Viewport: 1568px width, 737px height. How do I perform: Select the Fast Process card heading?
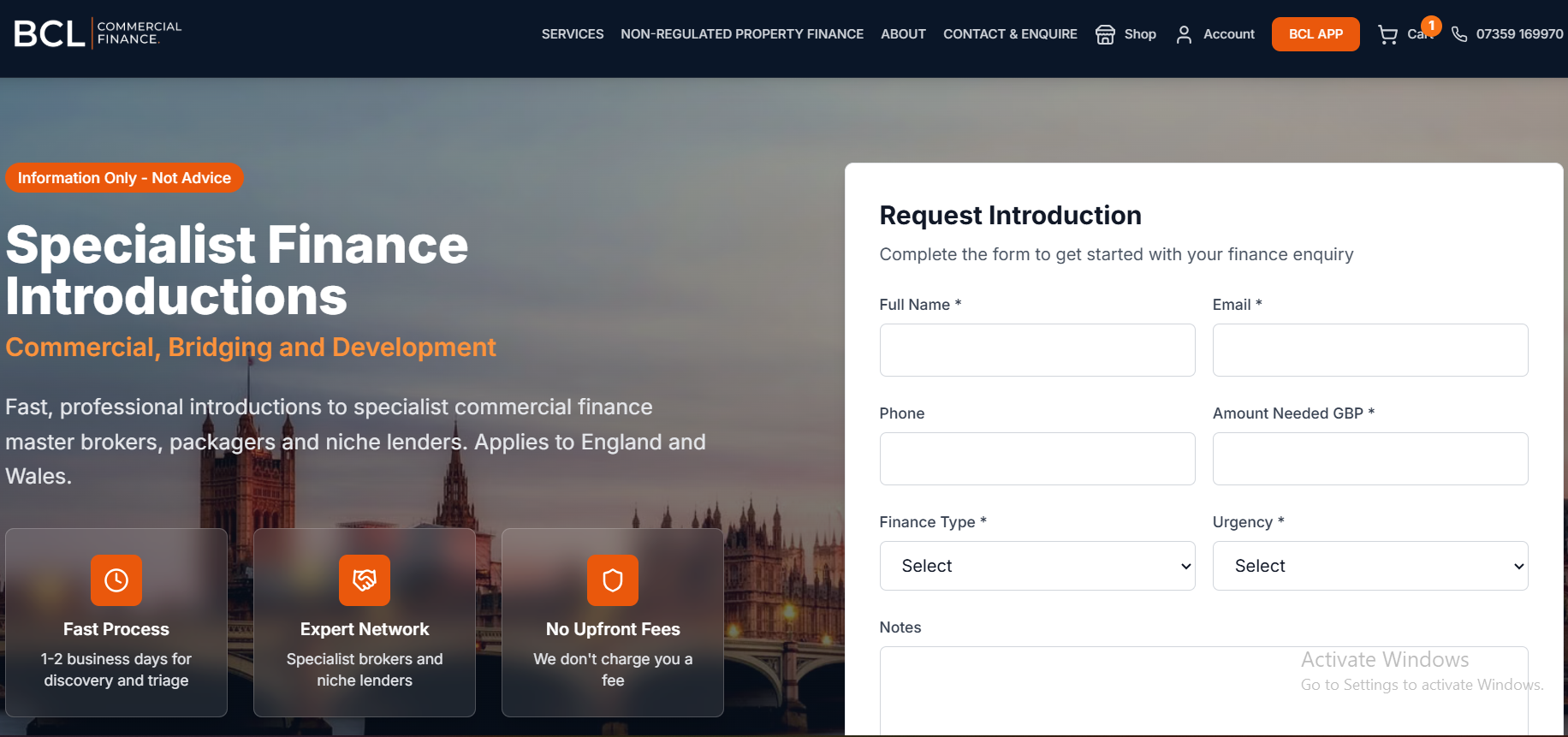click(116, 629)
